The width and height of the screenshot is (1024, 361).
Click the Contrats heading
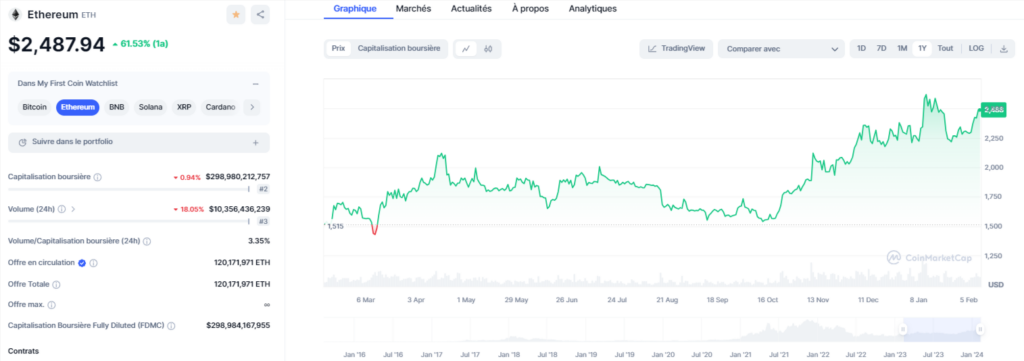point(24,351)
